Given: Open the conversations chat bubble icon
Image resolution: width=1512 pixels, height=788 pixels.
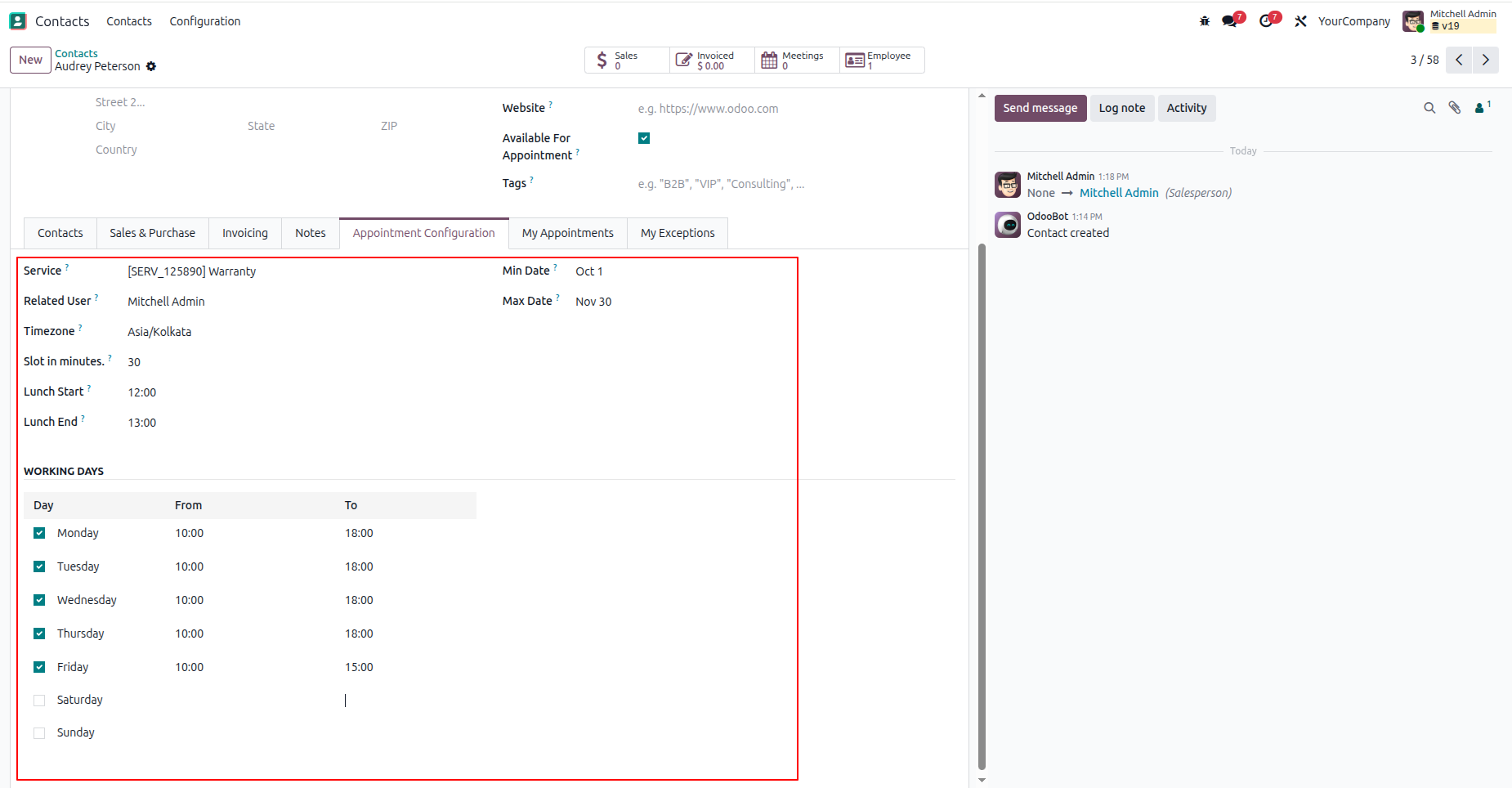Looking at the screenshot, I should tap(1231, 21).
